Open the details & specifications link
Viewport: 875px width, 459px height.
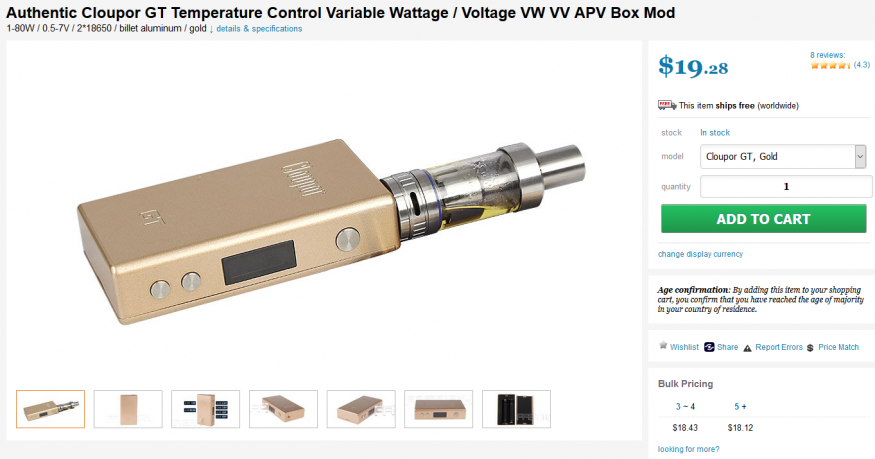[259, 28]
